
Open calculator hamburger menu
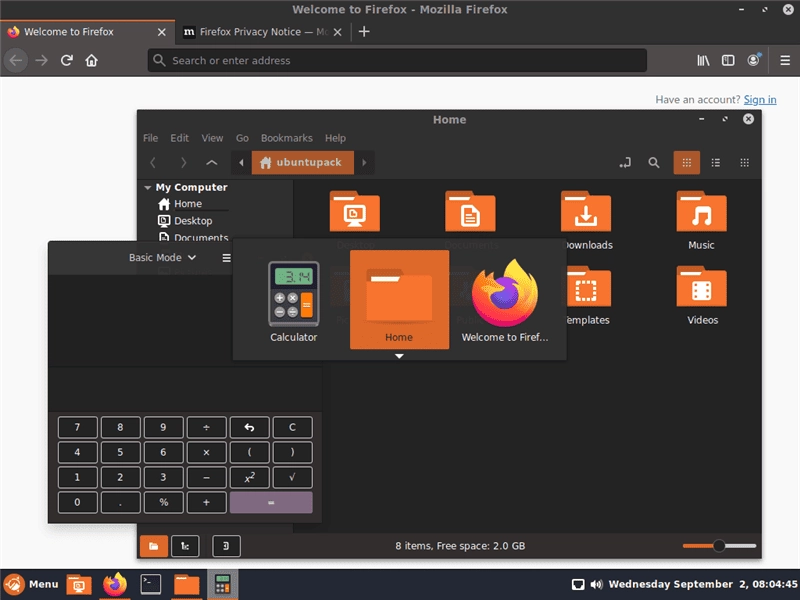point(227,258)
